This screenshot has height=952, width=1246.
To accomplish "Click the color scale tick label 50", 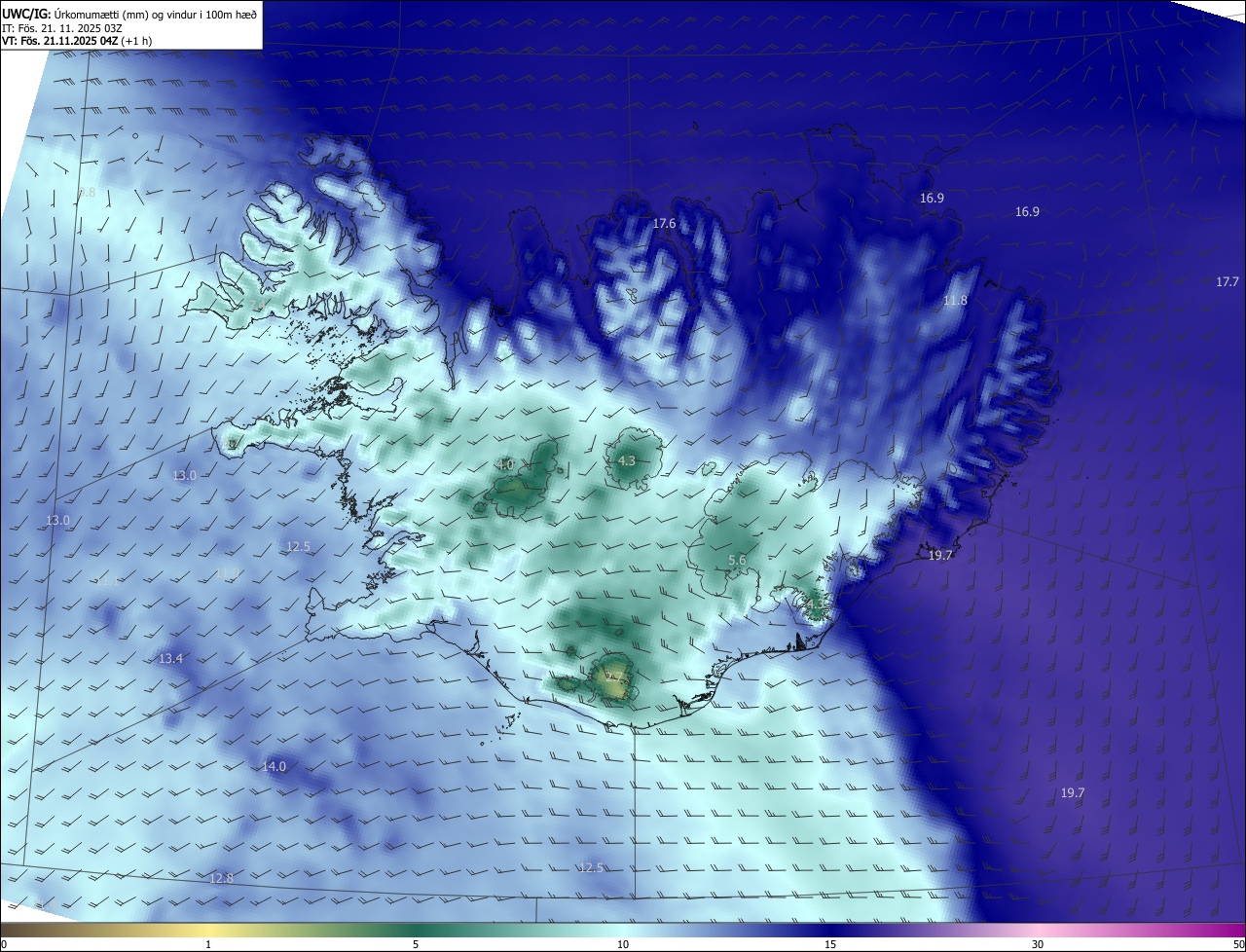I will pyautogui.click(x=1238, y=944).
